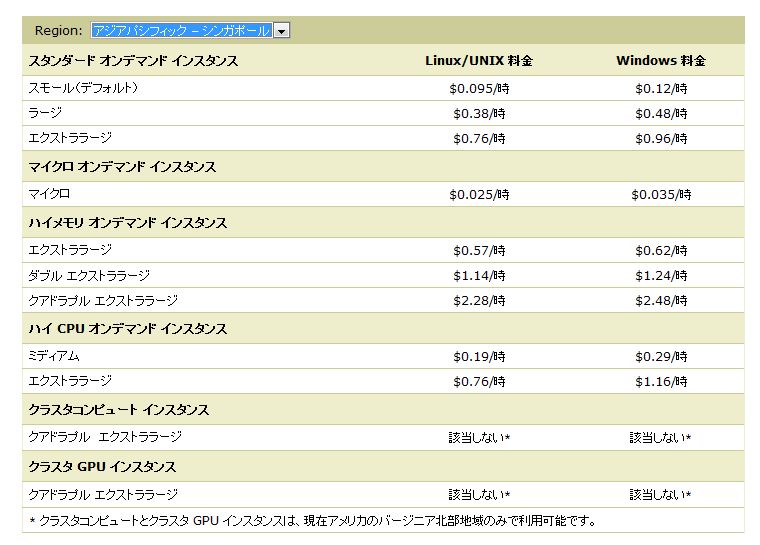Viewport: 760px width, 545px height.
Task: Click the footnote about バージニア北部地域 availability
Action: click(313, 521)
